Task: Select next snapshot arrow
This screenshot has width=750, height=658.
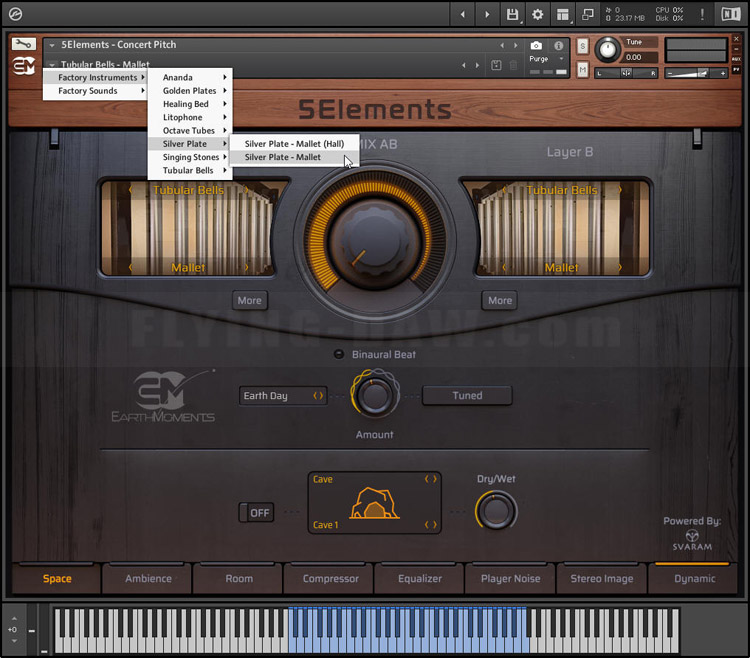Action: 477,65
